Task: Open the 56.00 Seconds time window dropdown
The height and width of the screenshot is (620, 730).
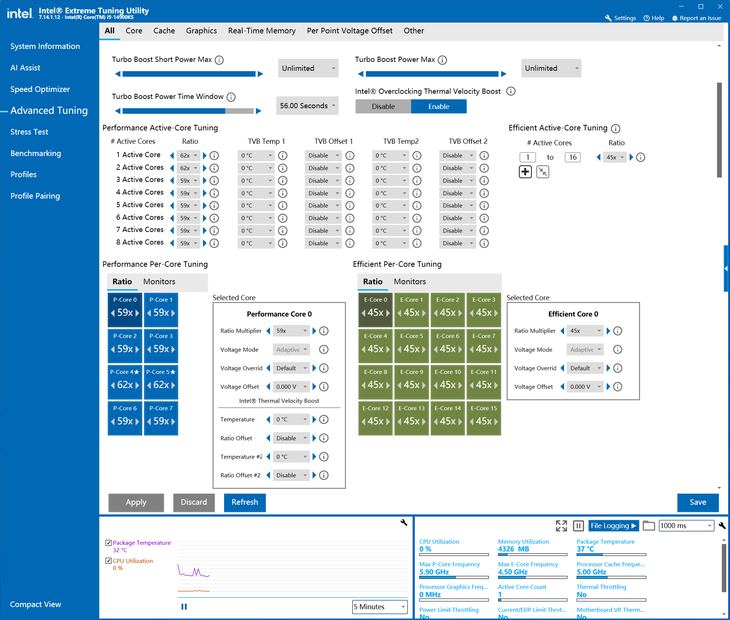Action: coord(307,106)
